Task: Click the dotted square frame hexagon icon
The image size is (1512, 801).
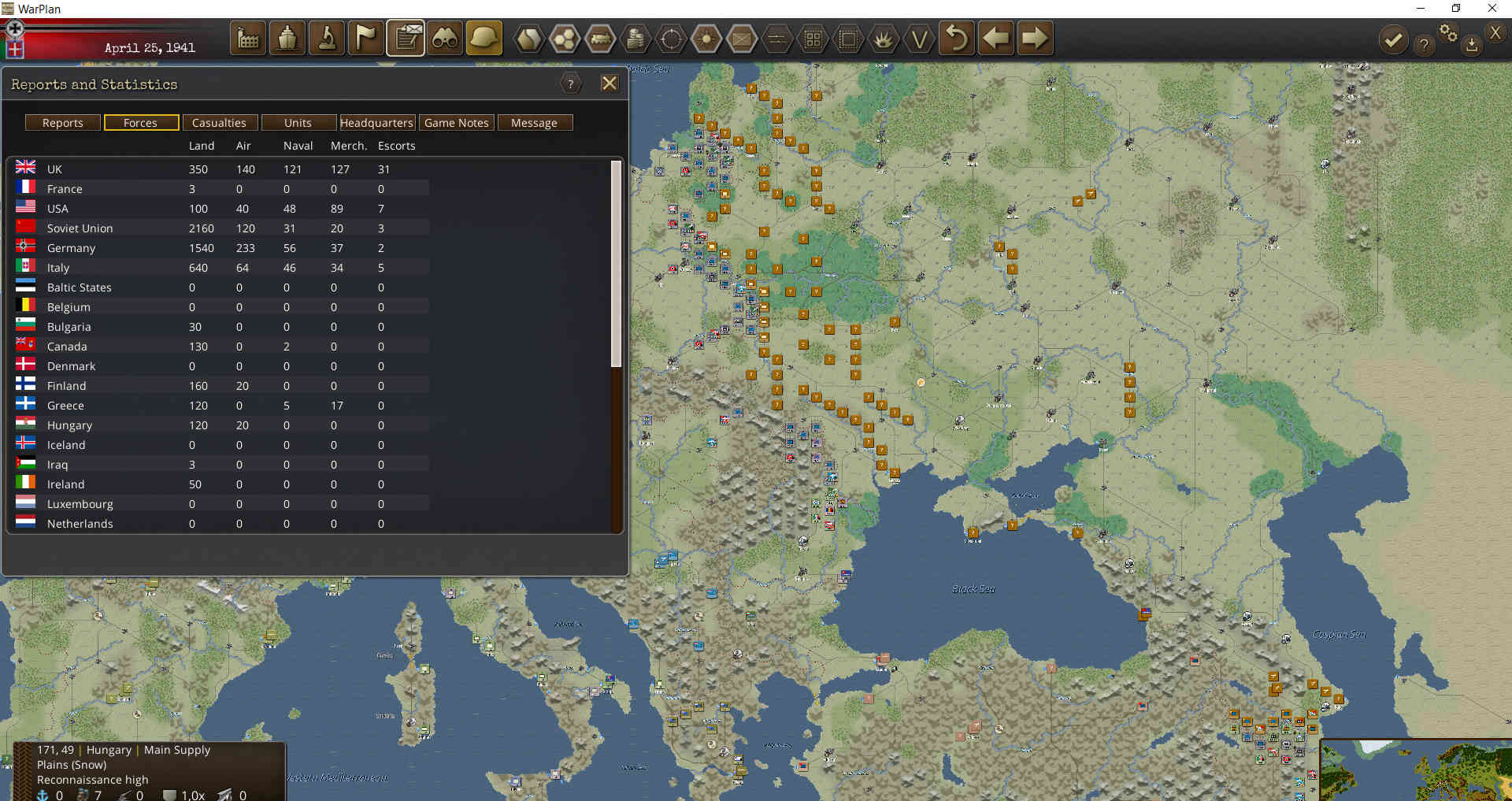Action: [848, 39]
